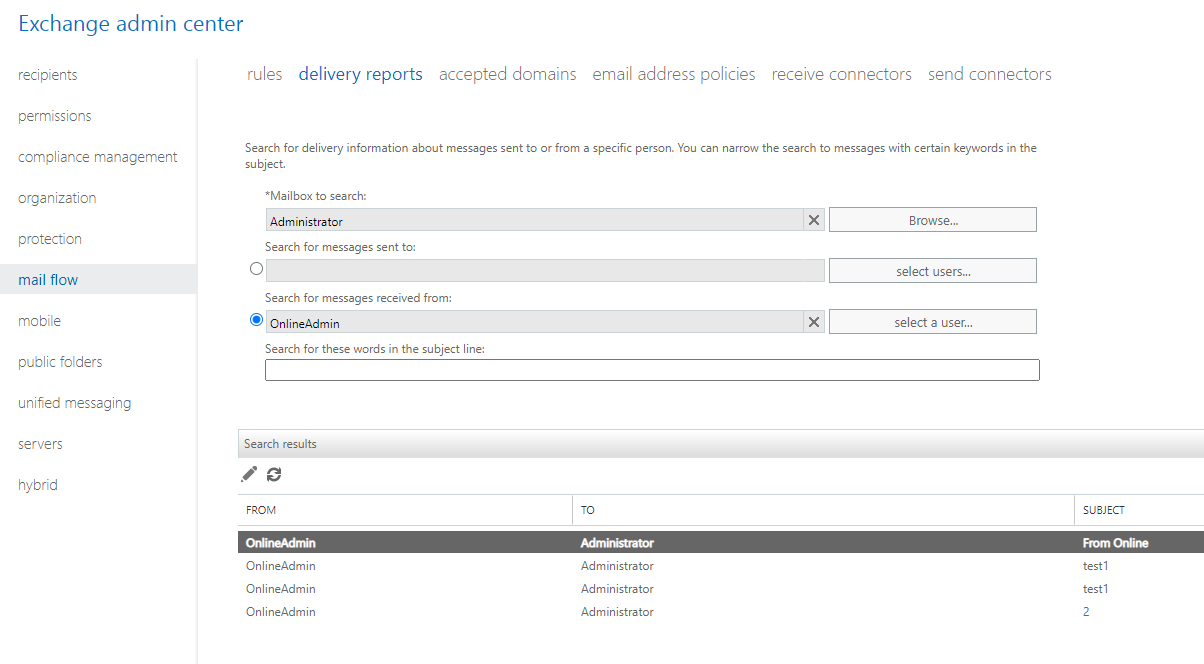Select the 'messages received from' radio button
1204x664 pixels.
click(x=256, y=320)
